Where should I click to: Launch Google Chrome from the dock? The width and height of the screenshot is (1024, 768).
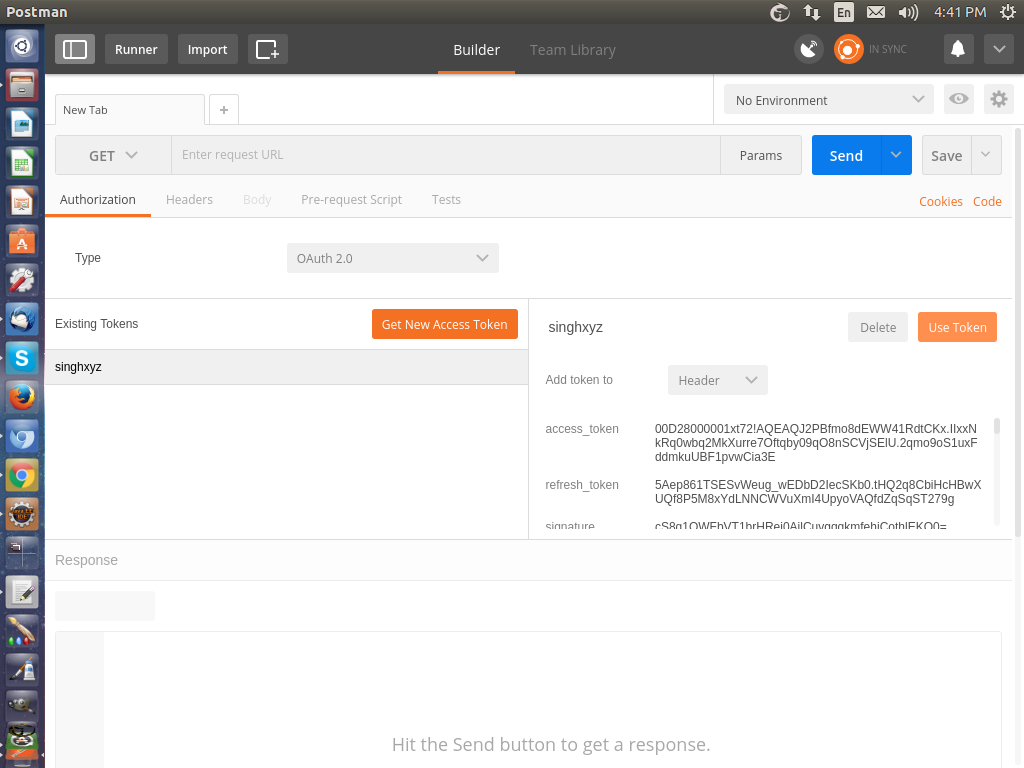(22, 475)
